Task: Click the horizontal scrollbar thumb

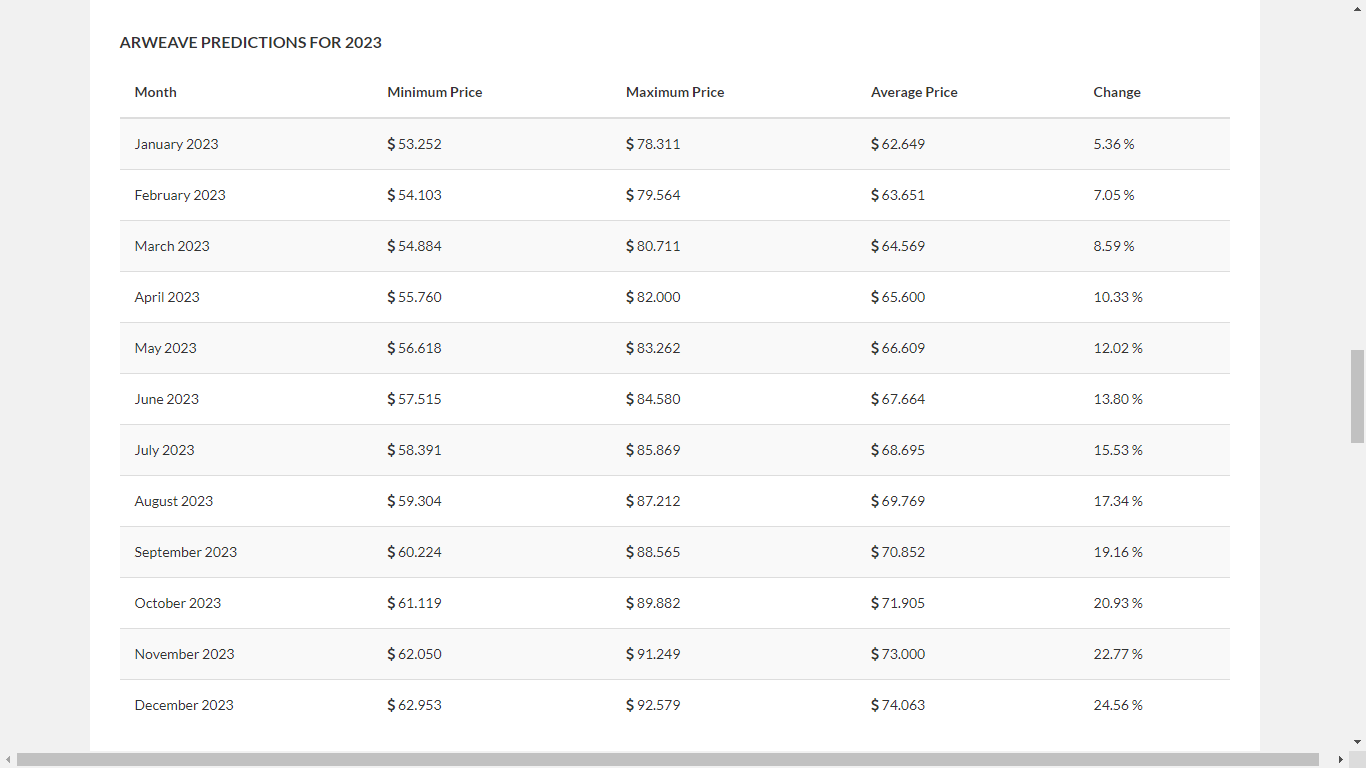Action: (668, 760)
